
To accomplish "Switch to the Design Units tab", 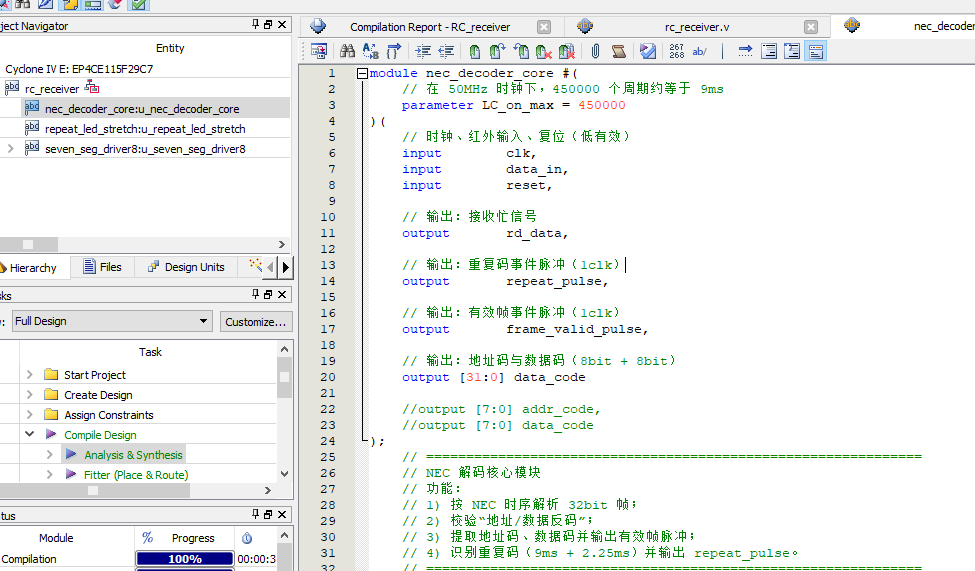I will tap(186, 267).
